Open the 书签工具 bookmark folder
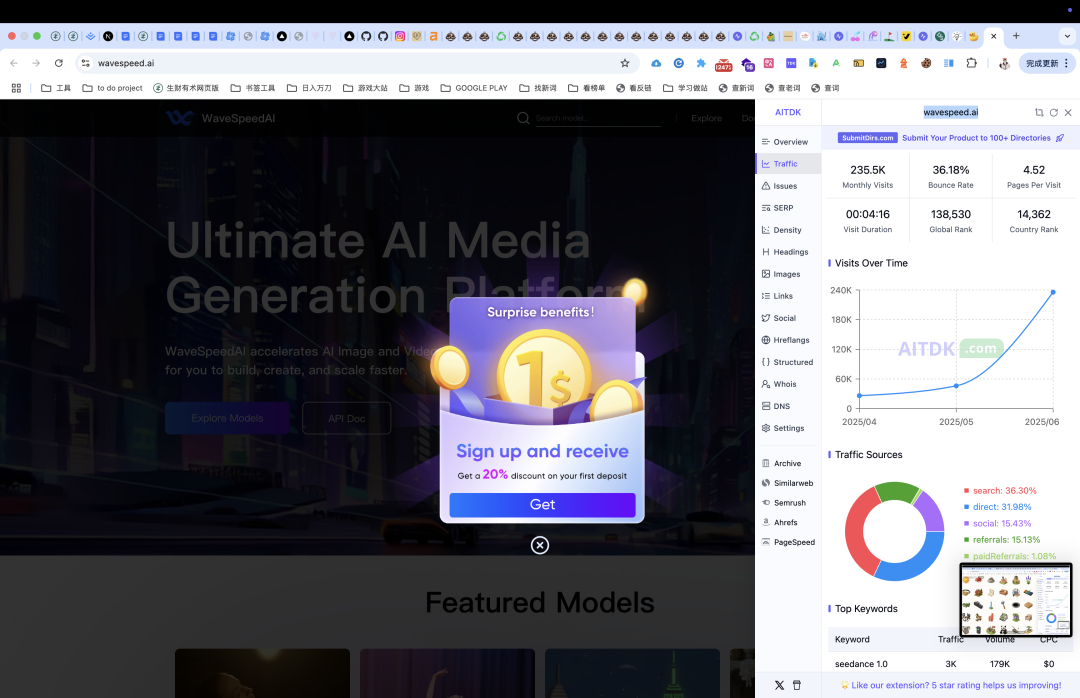1080x698 pixels. (253, 88)
